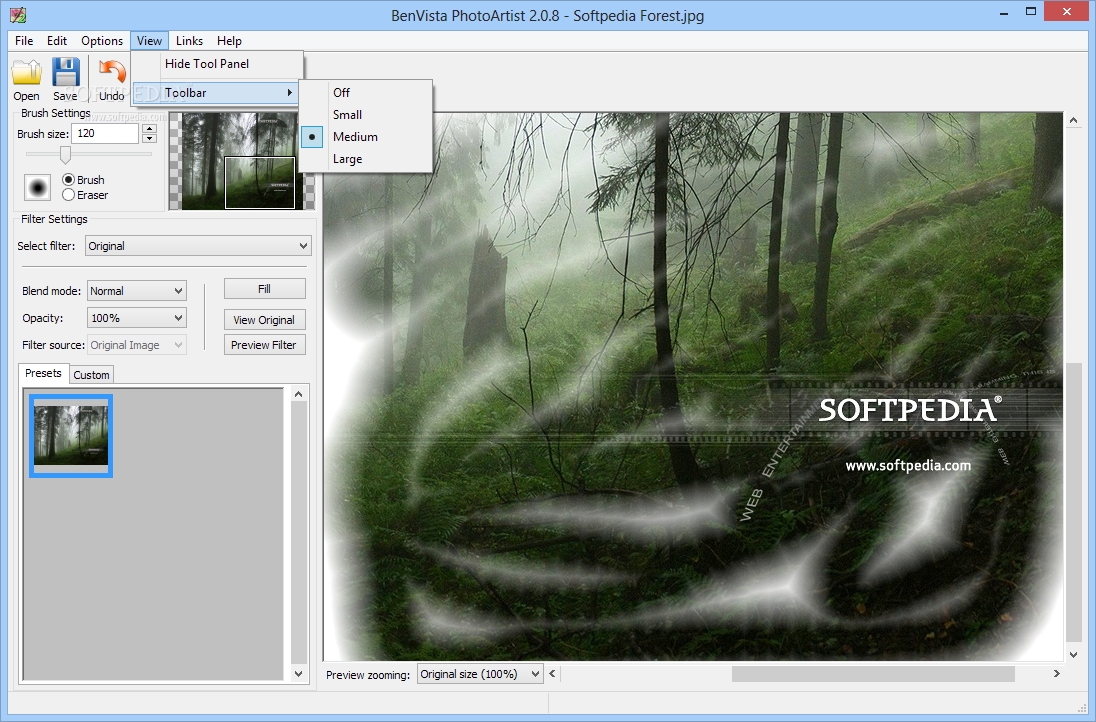Click presets list scroll down arrow
1096x722 pixels.
pyautogui.click(x=298, y=674)
